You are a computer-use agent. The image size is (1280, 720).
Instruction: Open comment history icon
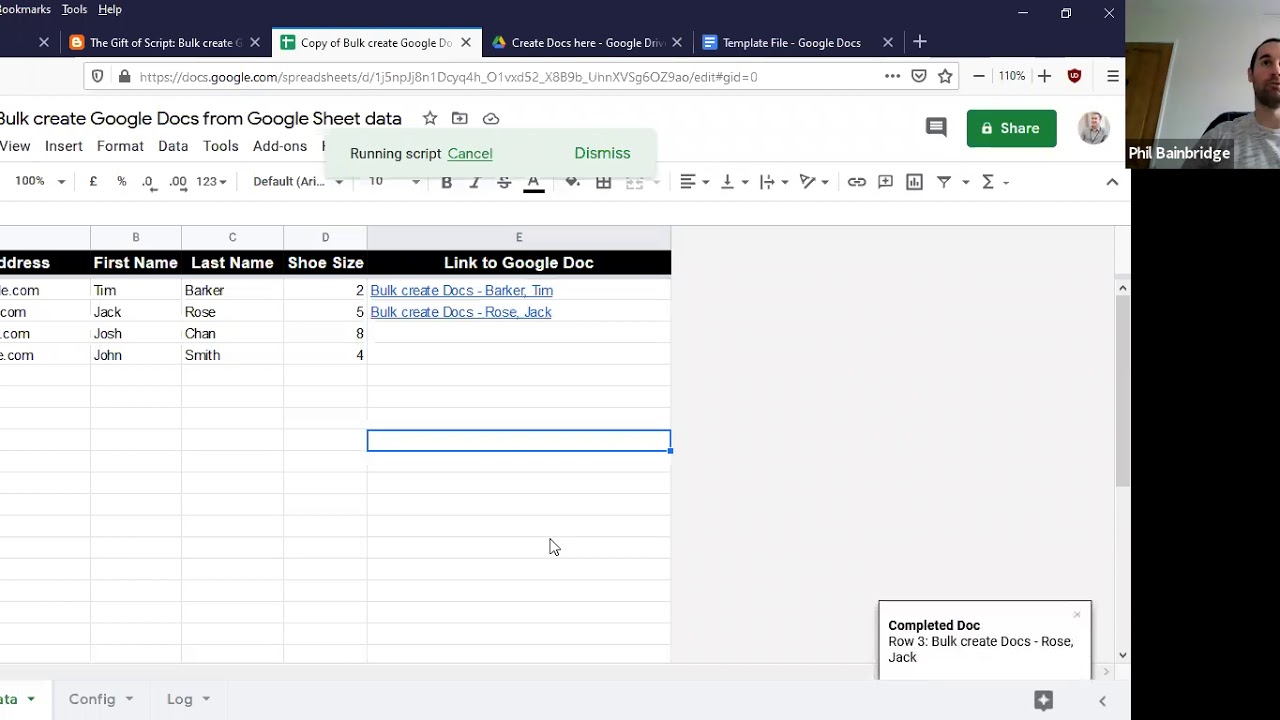pyautogui.click(x=936, y=128)
